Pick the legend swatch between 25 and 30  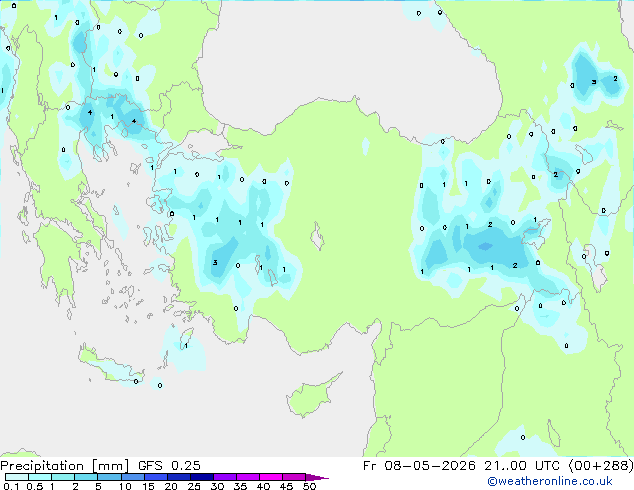[x=202, y=477]
